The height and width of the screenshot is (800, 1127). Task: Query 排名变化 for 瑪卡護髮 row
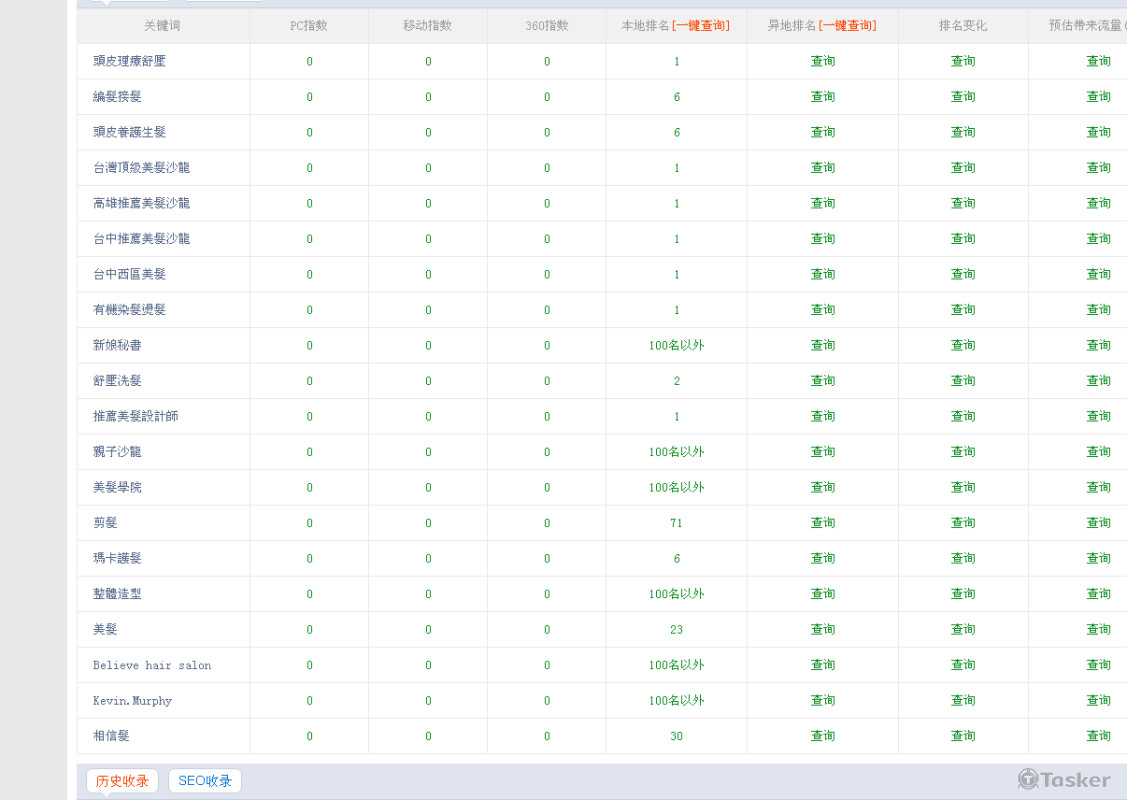tap(962, 559)
